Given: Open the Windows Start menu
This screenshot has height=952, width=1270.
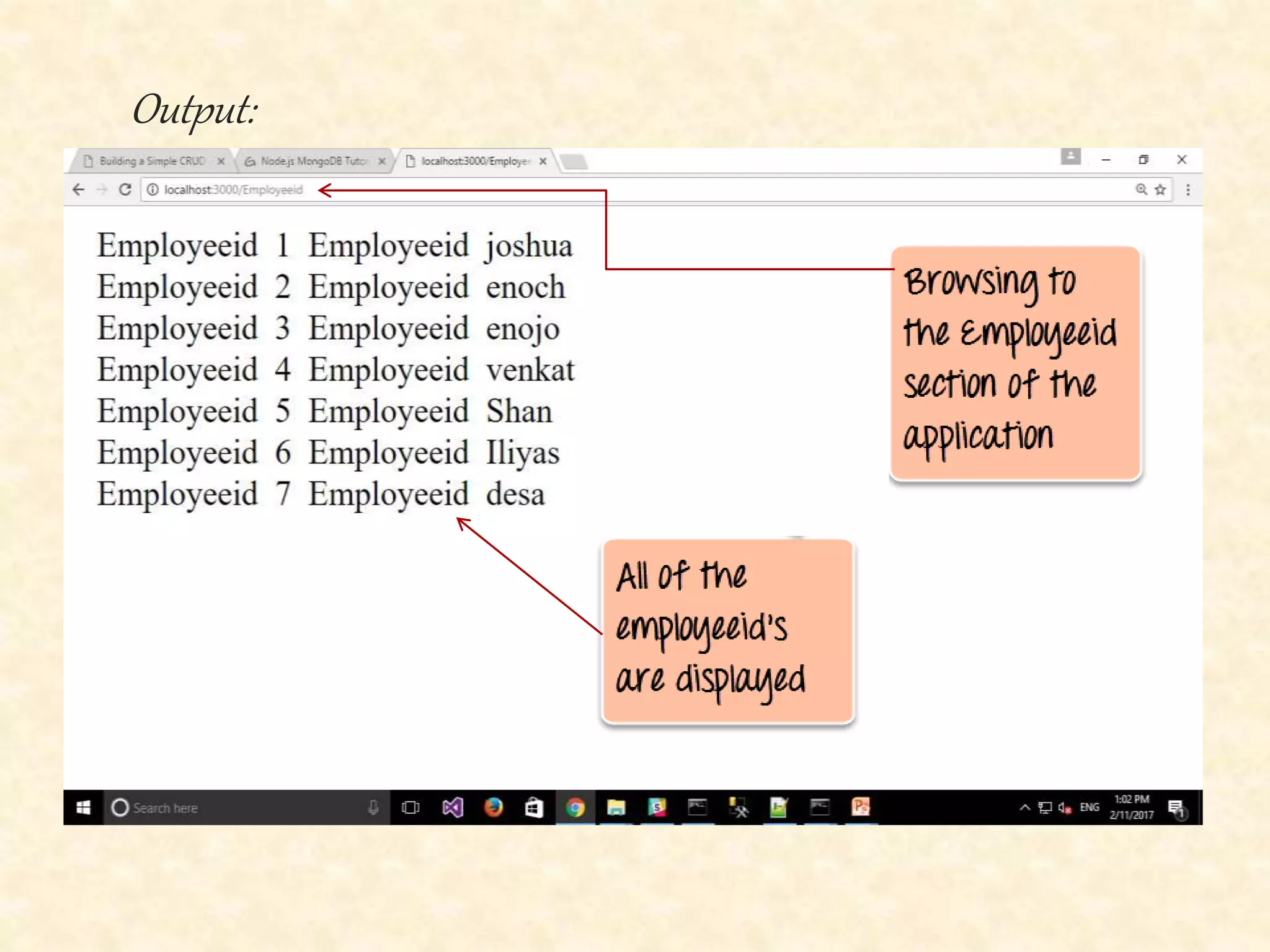Looking at the screenshot, I should pyautogui.click(x=84, y=808).
